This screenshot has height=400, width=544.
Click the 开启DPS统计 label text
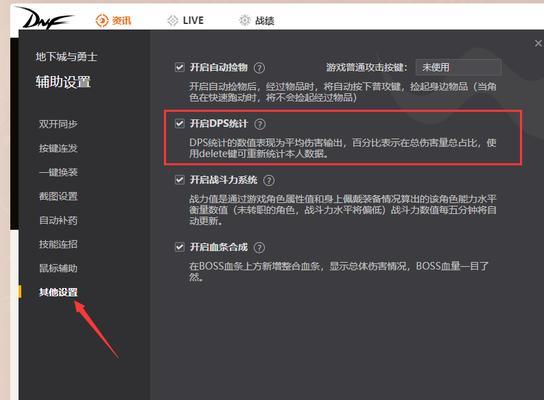coord(219,124)
